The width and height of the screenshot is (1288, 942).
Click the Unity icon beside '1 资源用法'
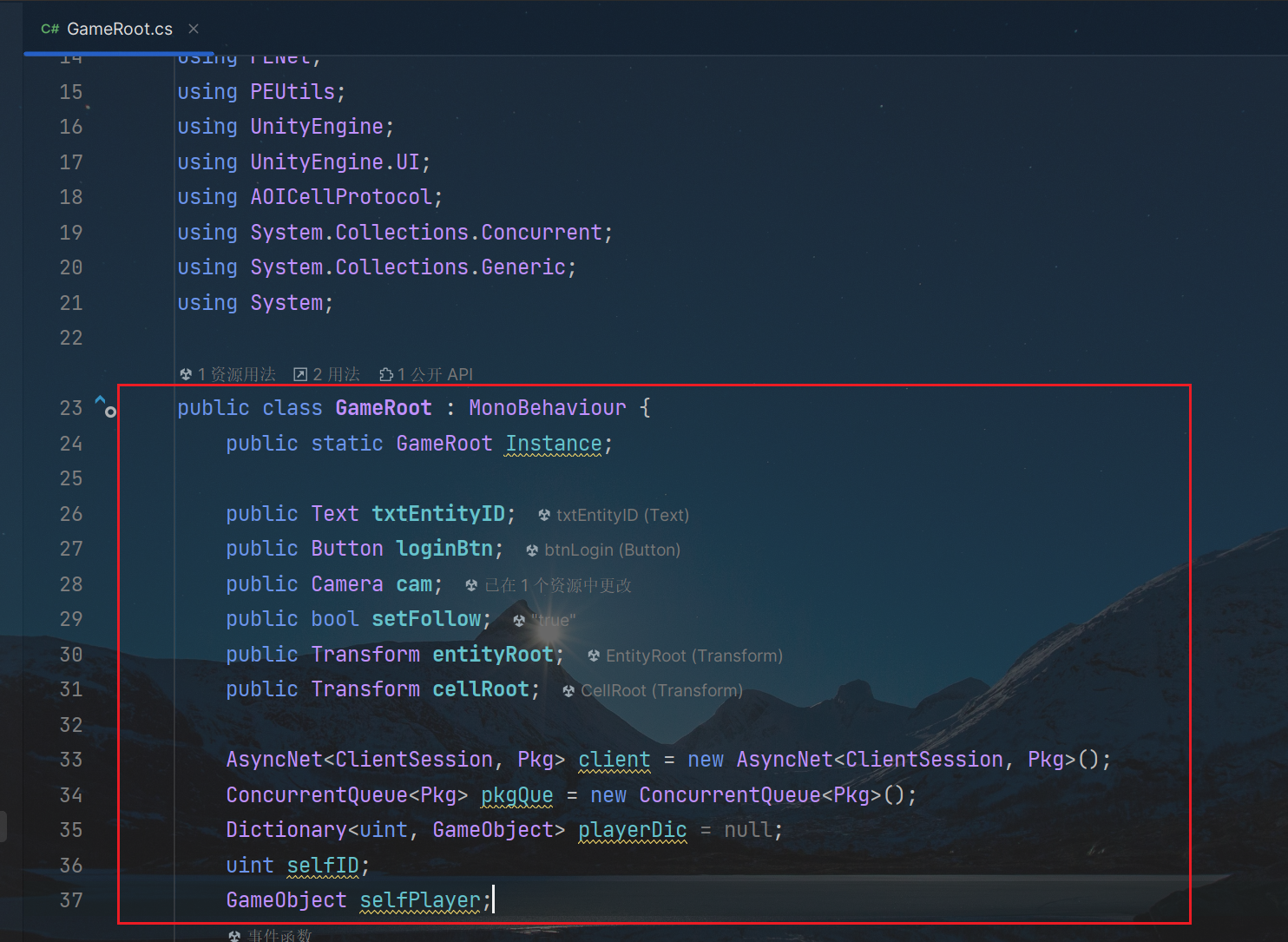(x=186, y=374)
